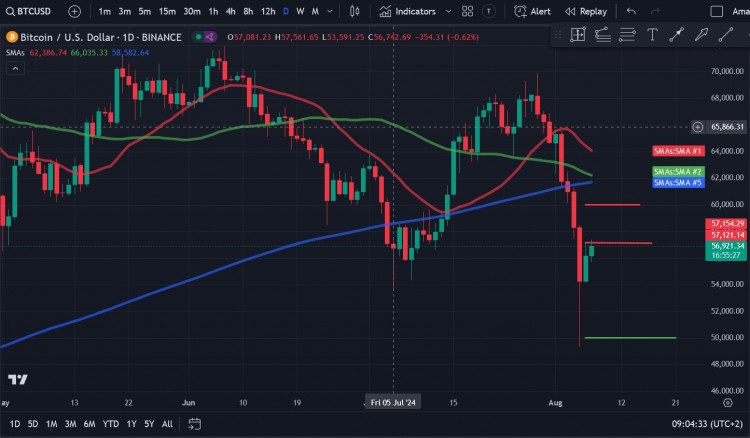750x438 pixels.
Task: Click red SMA value 62,386.74
Action: point(48,53)
